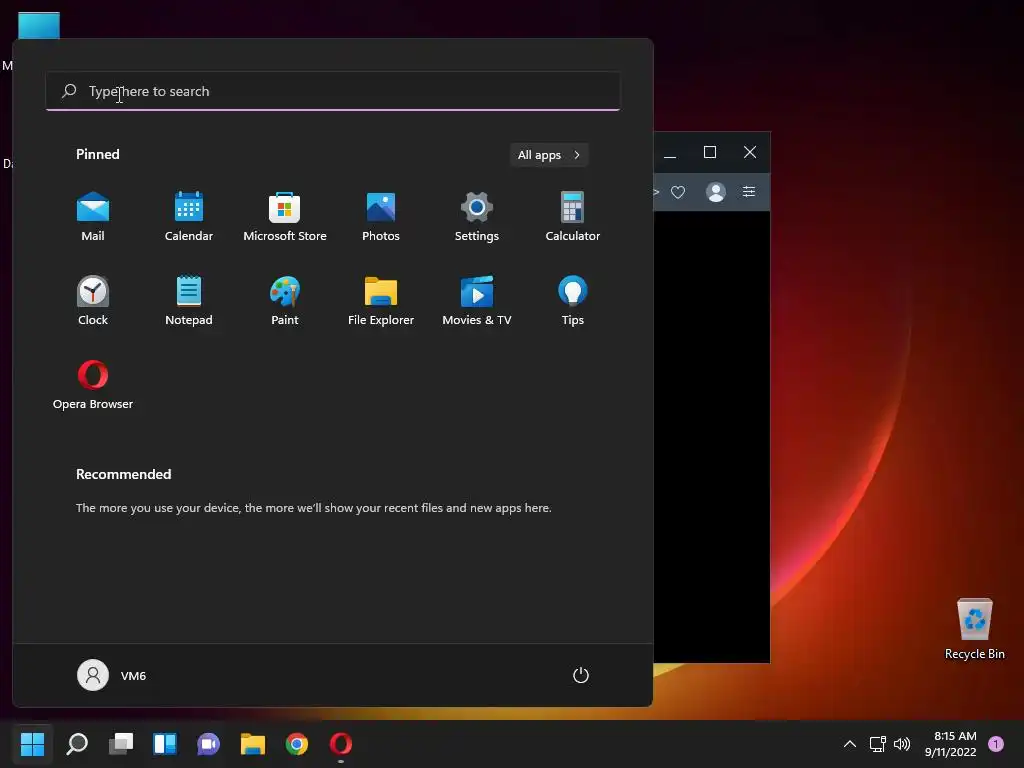Launch Google Chrome from the taskbar
This screenshot has height=768, width=1024.
[x=296, y=743]
